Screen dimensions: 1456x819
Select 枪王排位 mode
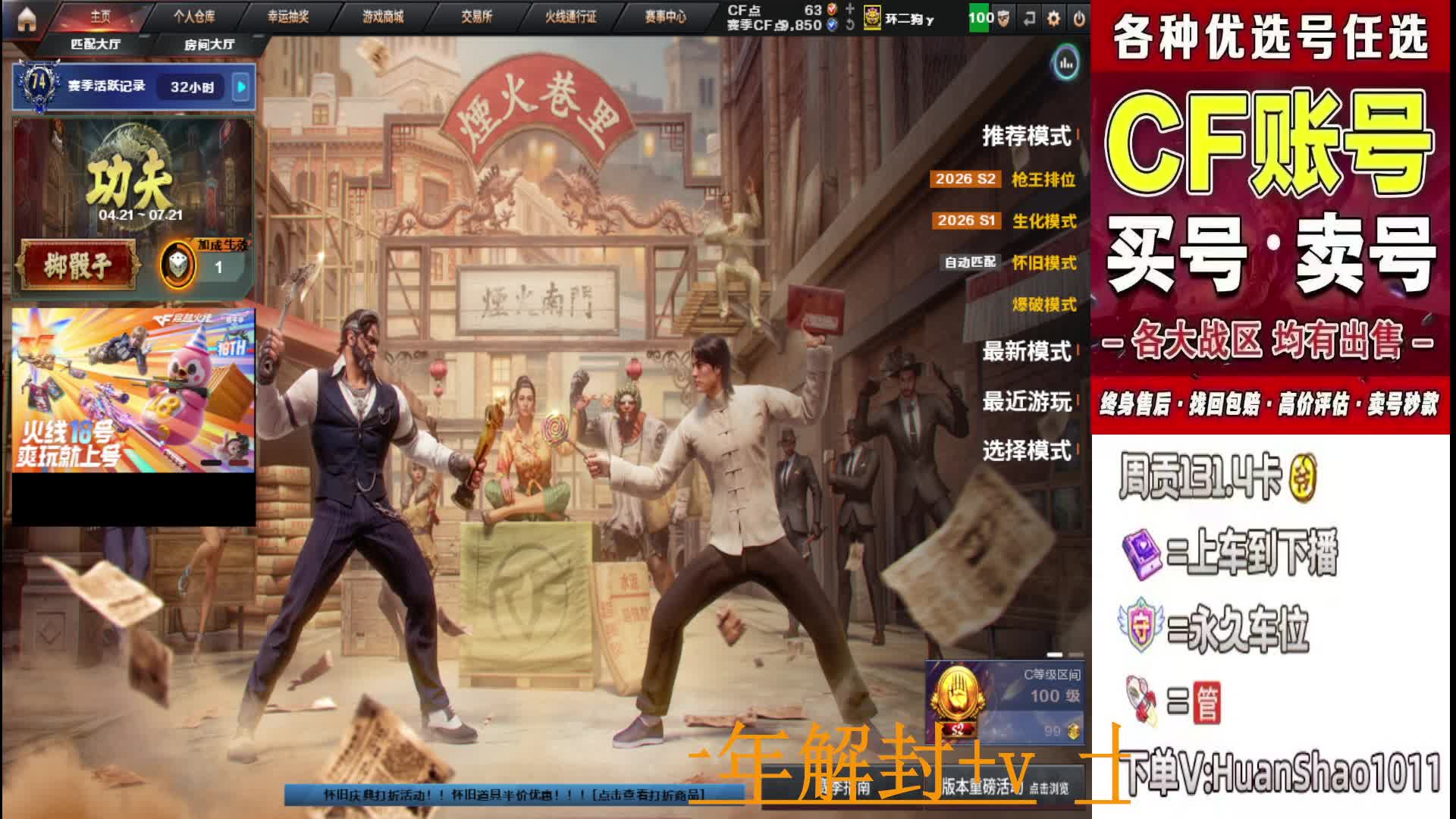click(1043, 179)
